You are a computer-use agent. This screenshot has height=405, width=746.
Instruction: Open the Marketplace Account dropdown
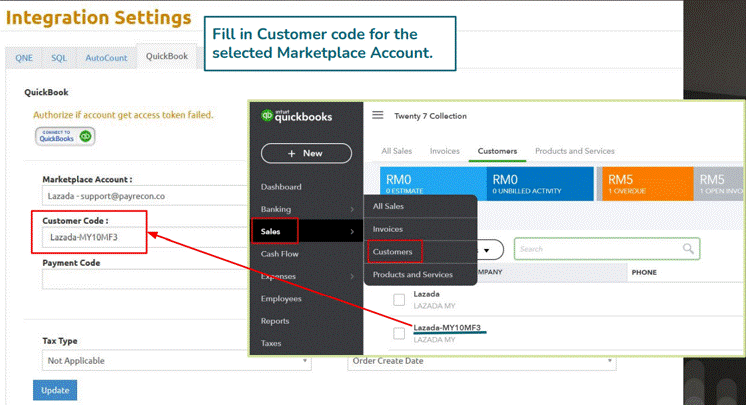point(145,196)
